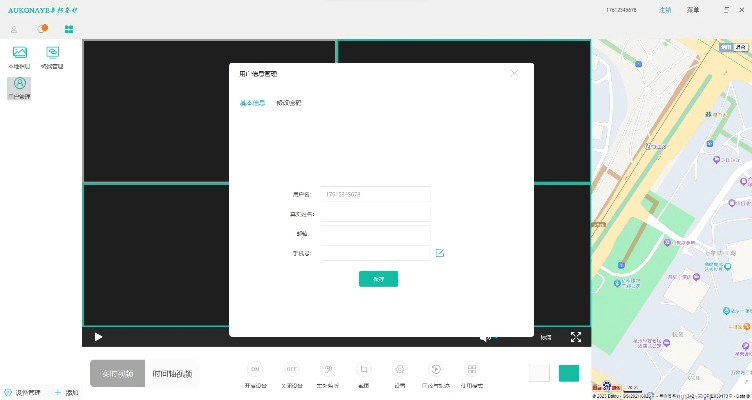This screenshot has width=752, height=400.
Task: Open the video management sidebar icon
Action: [x=51, y=54]
